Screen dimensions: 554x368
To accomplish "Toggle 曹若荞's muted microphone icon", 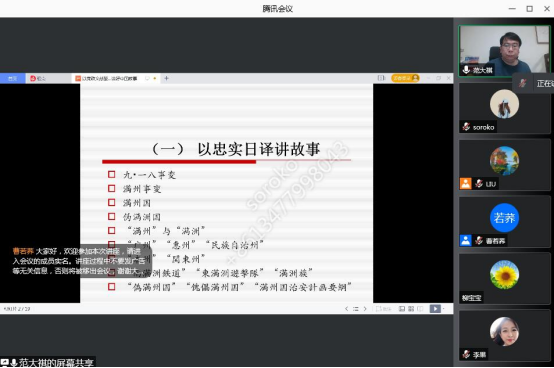I will [479, 241].
